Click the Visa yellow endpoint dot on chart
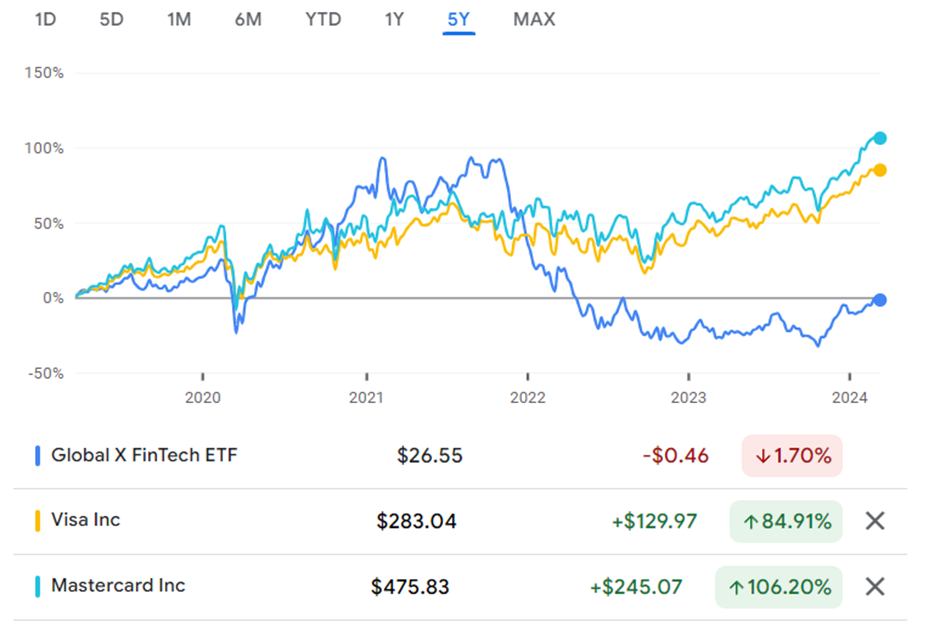 pyautogui.click(x=880, y=170)
